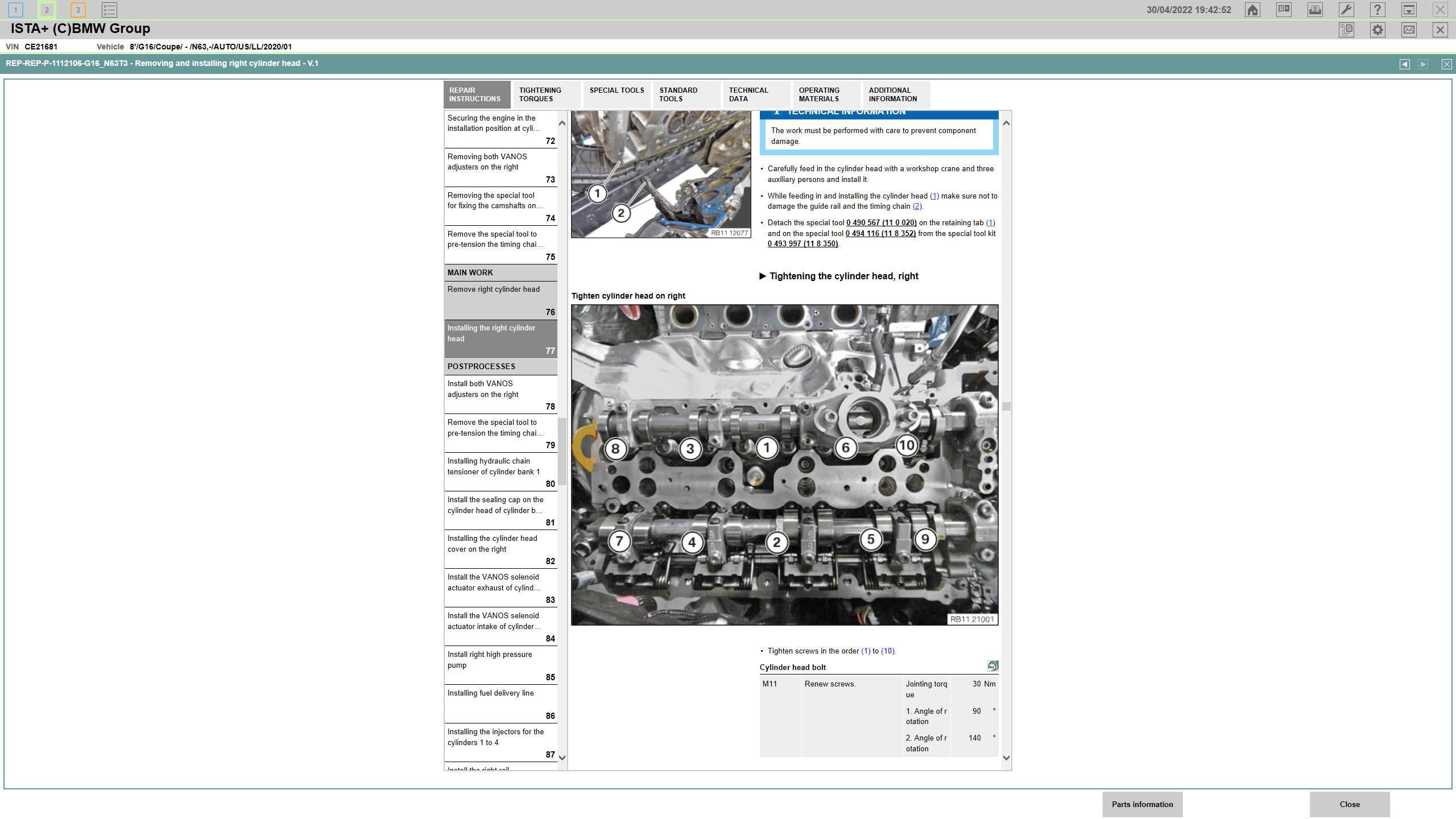Click the torque icon beside Cylinder head bolt
The image size is (1456, 819).
pyautogui.click(x=992, y=666)
